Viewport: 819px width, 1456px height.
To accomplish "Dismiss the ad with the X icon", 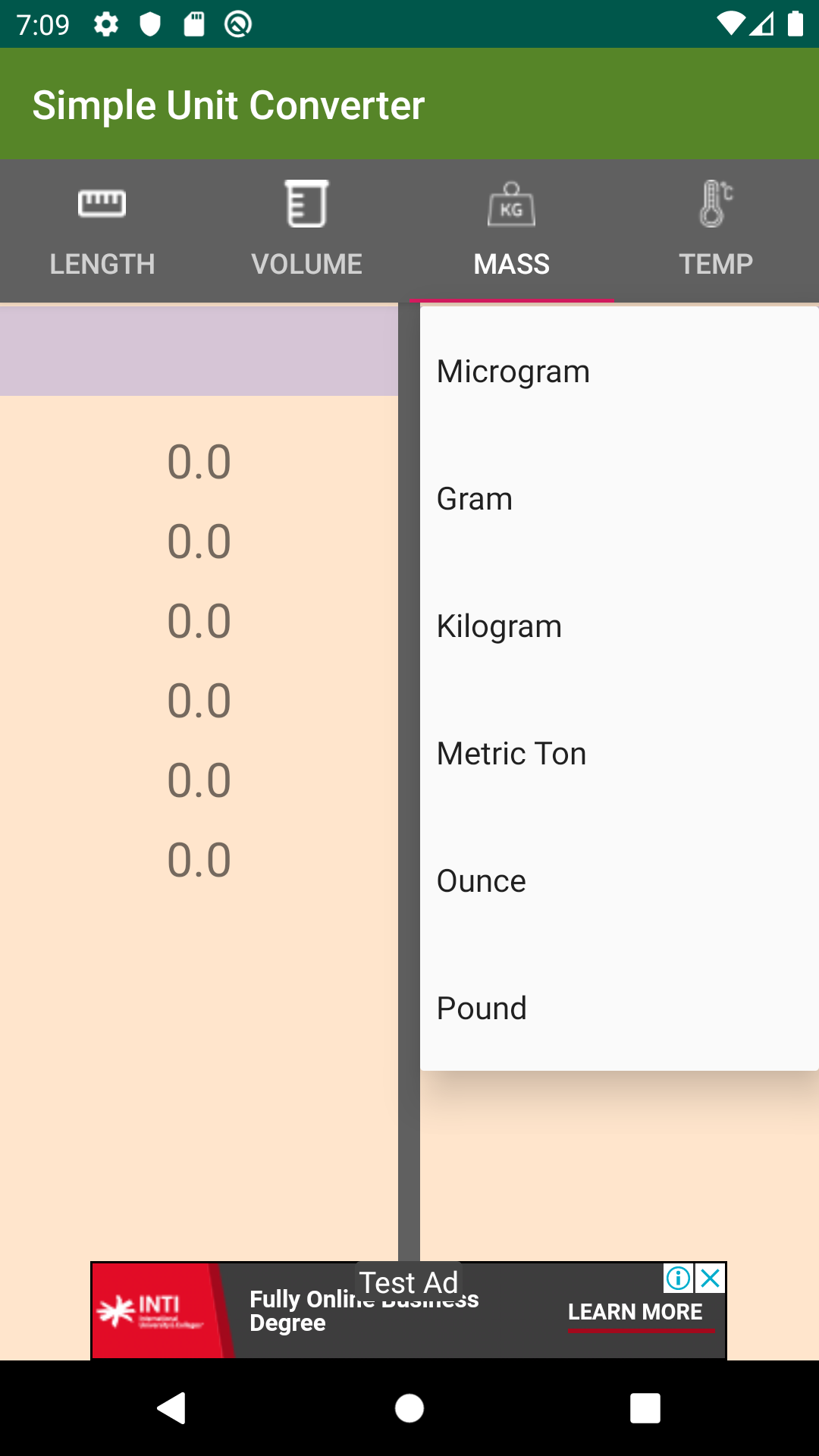I will coord(711,1278).
